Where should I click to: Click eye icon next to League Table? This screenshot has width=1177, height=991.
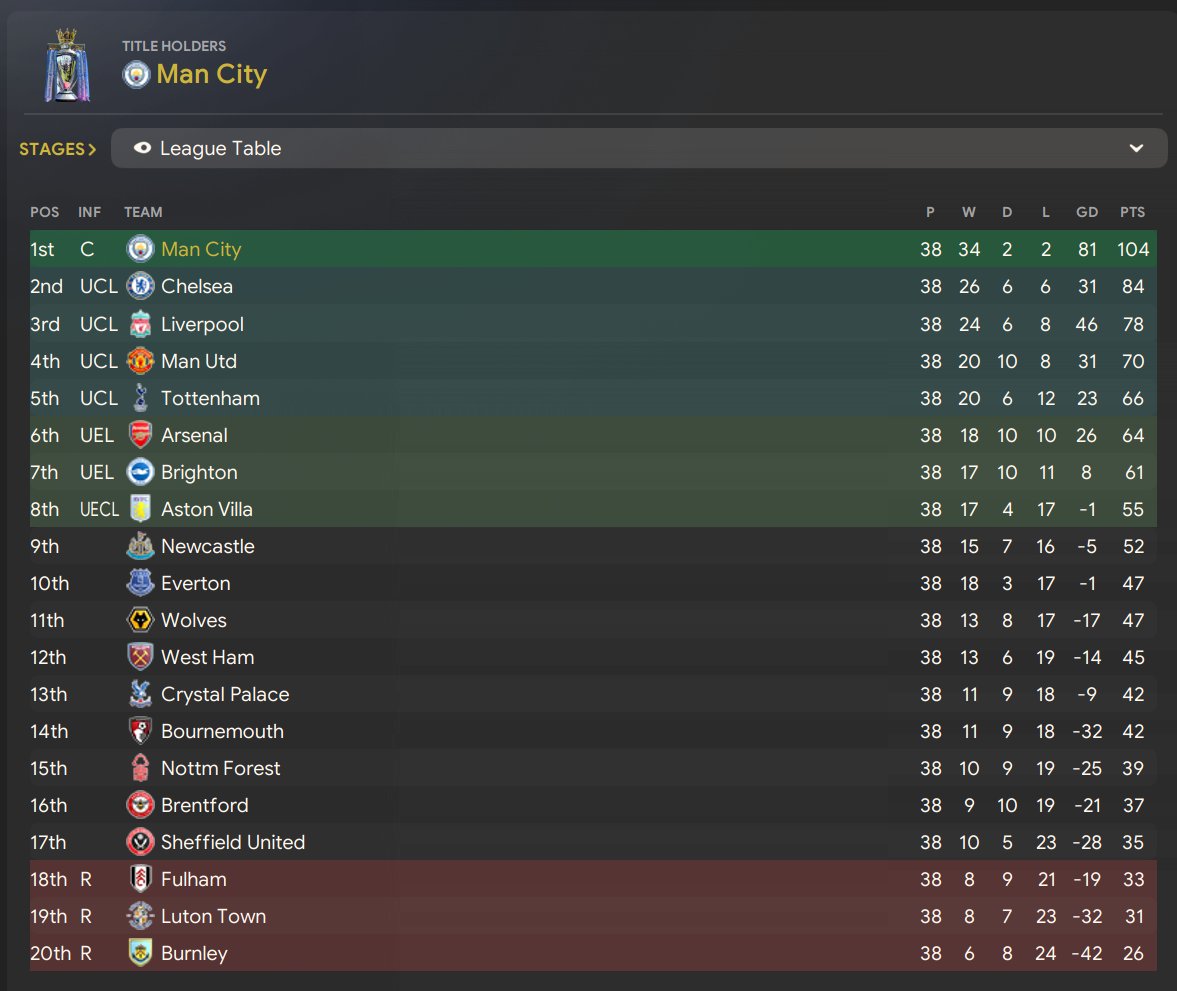coord(142,148)
